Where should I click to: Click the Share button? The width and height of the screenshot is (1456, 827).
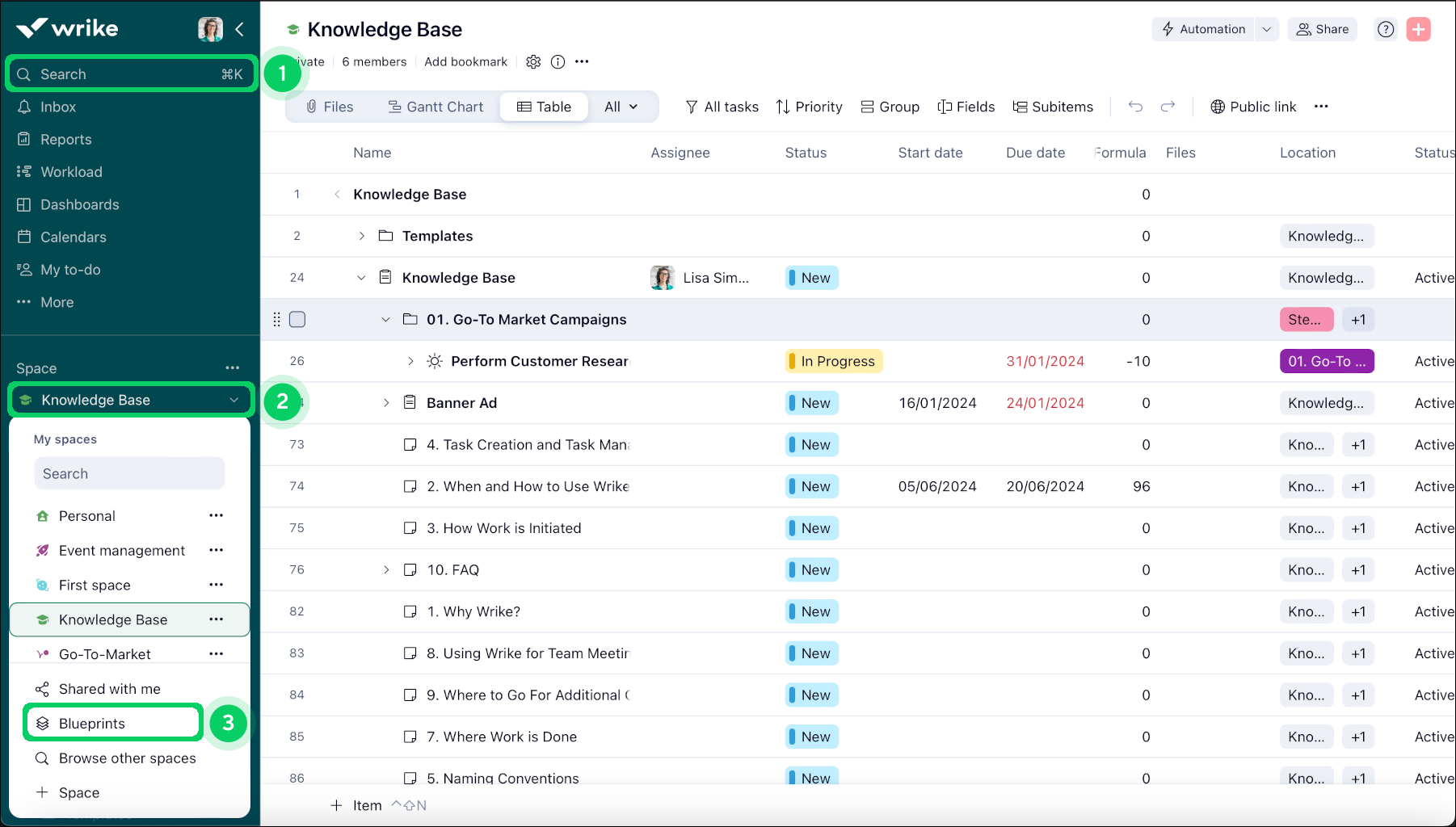click(1323, 30)
